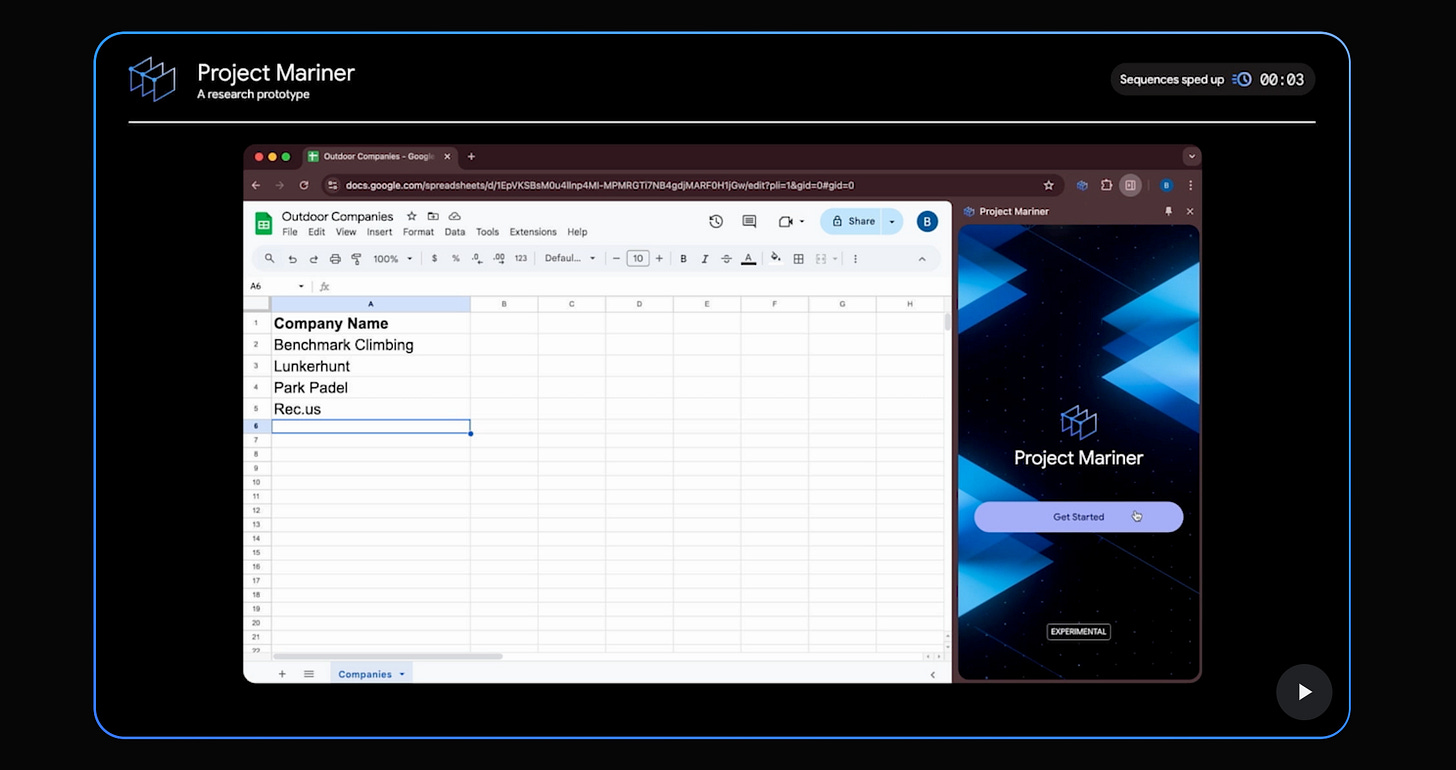Screen dimensions: 1456x770
Task: Click the Meet video camera icon
Action: (x=786, y=221)
